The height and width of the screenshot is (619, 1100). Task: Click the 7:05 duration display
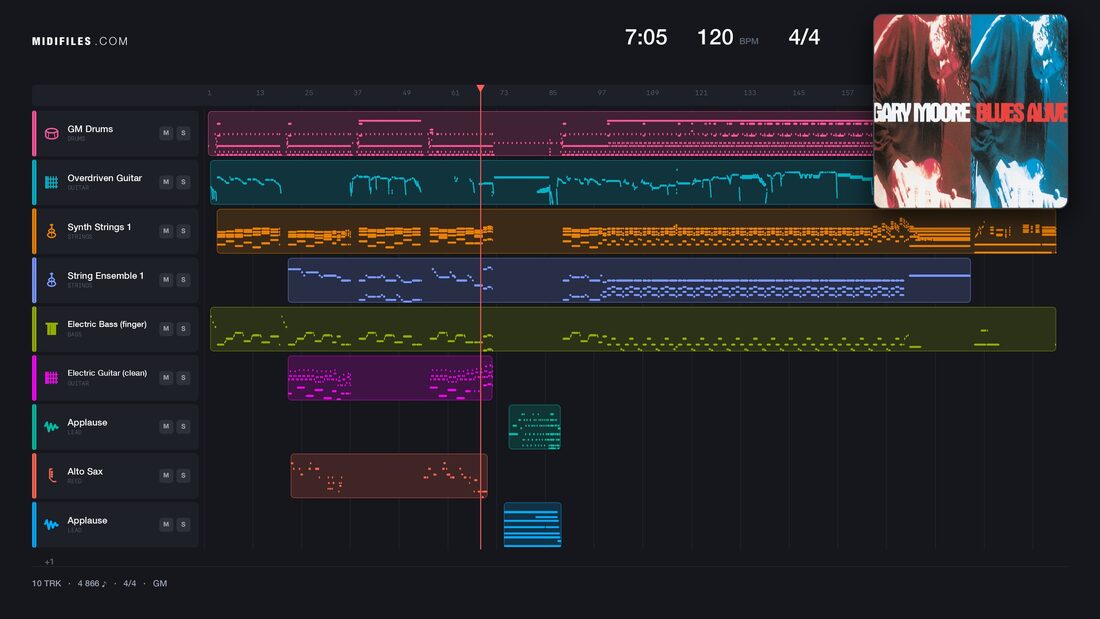coord(646,37)
